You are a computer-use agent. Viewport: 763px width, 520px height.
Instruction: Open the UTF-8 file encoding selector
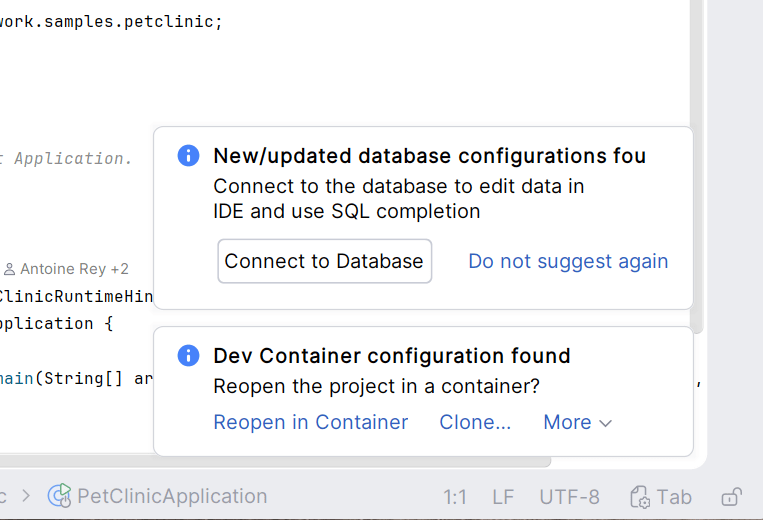[x=569, y=497]
